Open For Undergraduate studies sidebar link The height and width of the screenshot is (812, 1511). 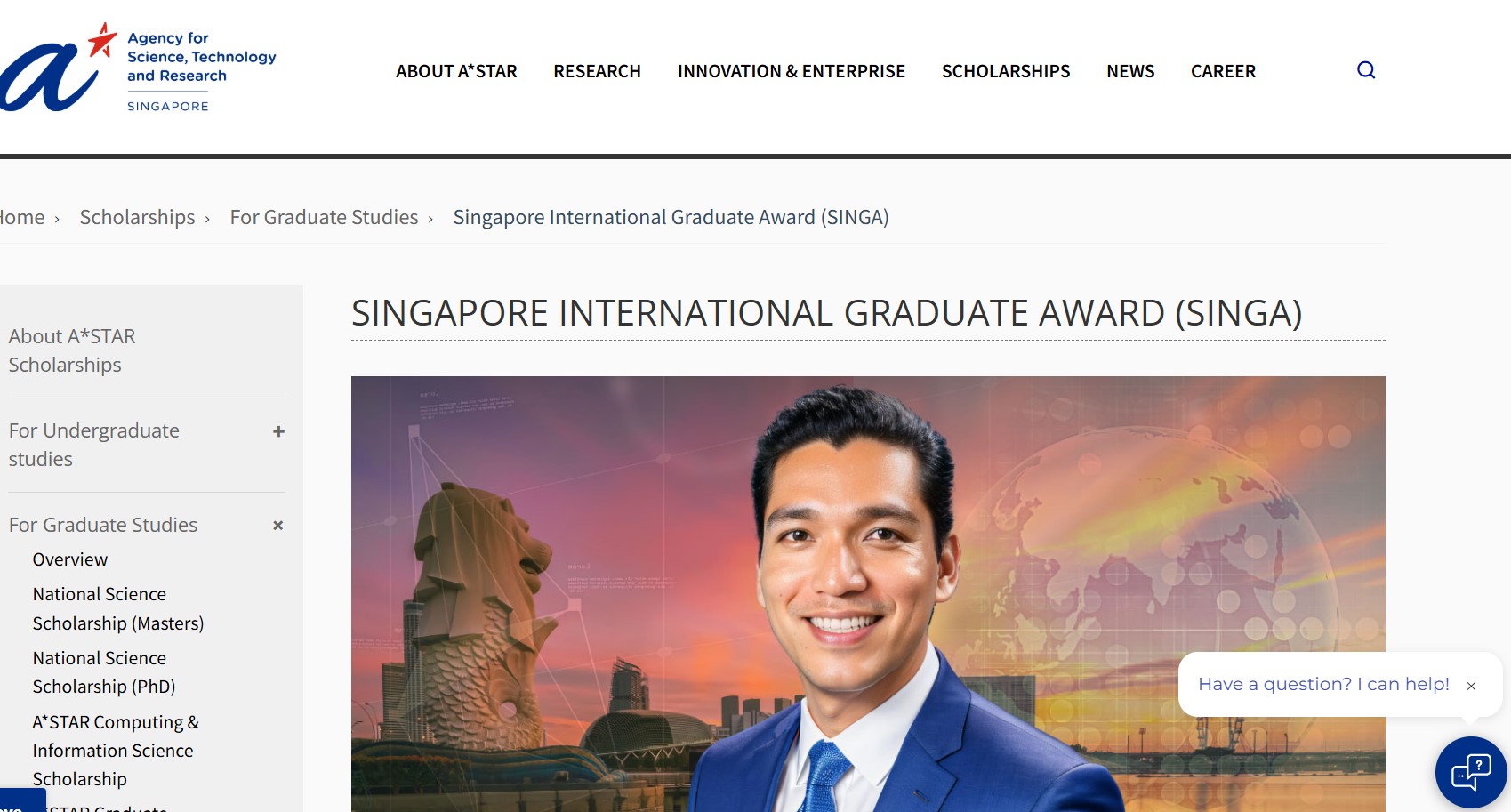click(93, 445)
